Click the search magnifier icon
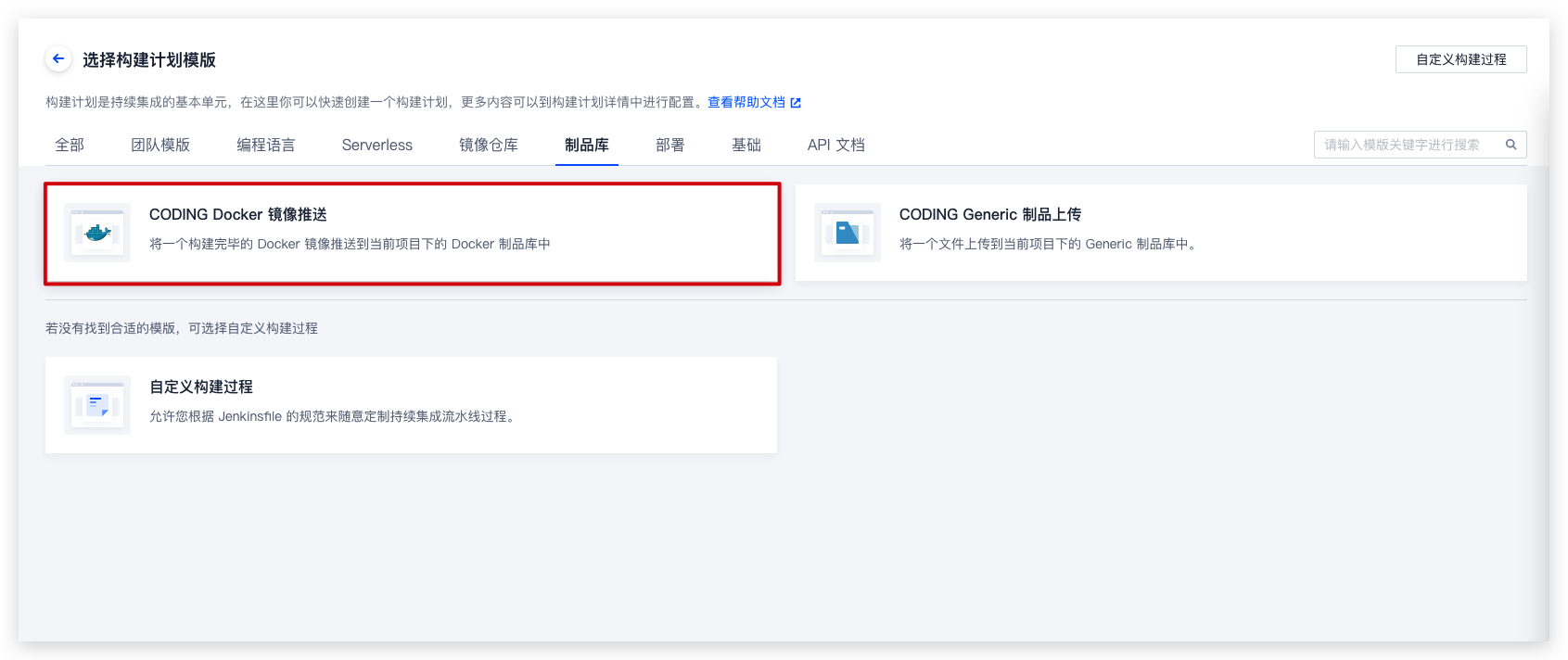Screen dimensions: 1568x660 point(1511,145)
